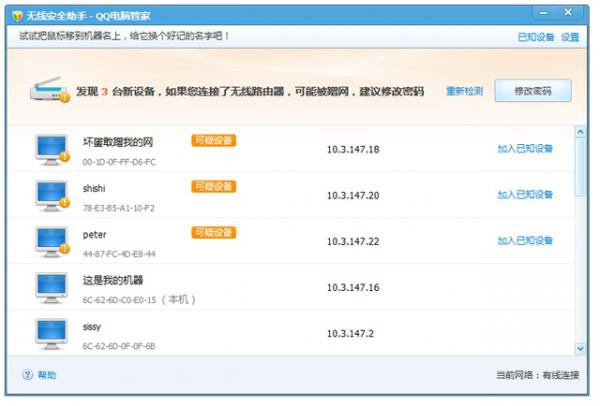
Task: Minimize the 无线安全助手 window
Action: (x=543, y=13)
